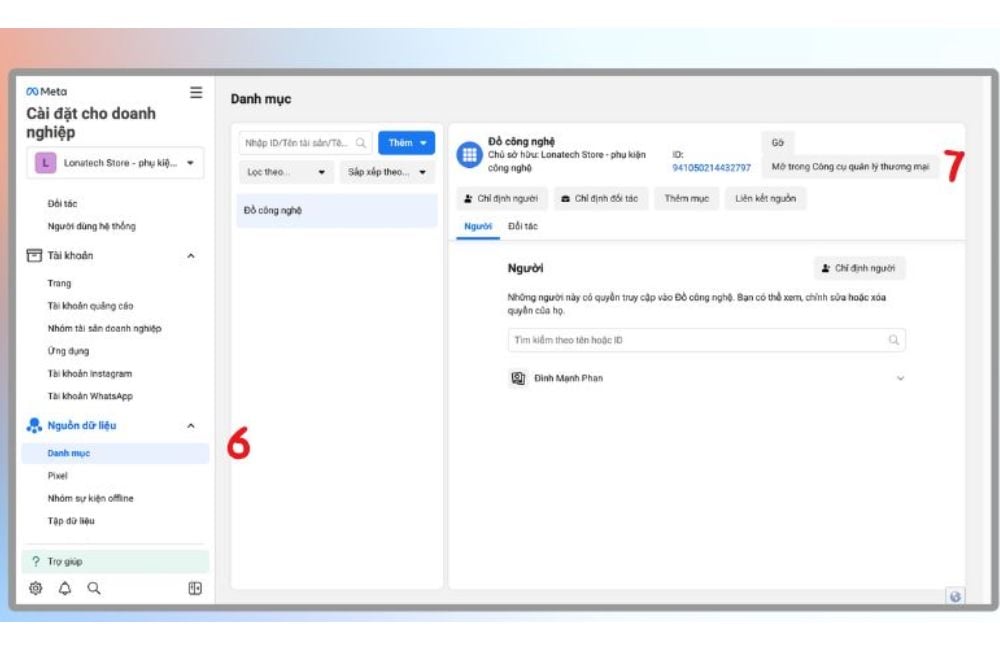
Task: Collapse the Tài khoản section
Action: tap(191, 256)
